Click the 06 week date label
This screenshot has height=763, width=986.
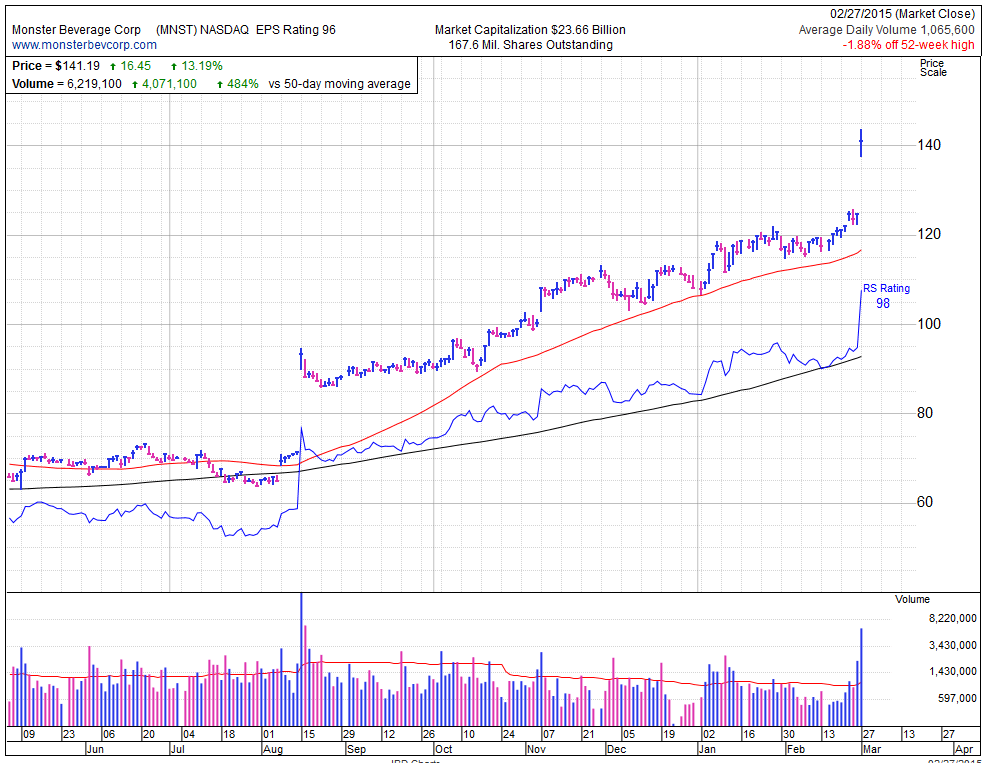point(109,734)
